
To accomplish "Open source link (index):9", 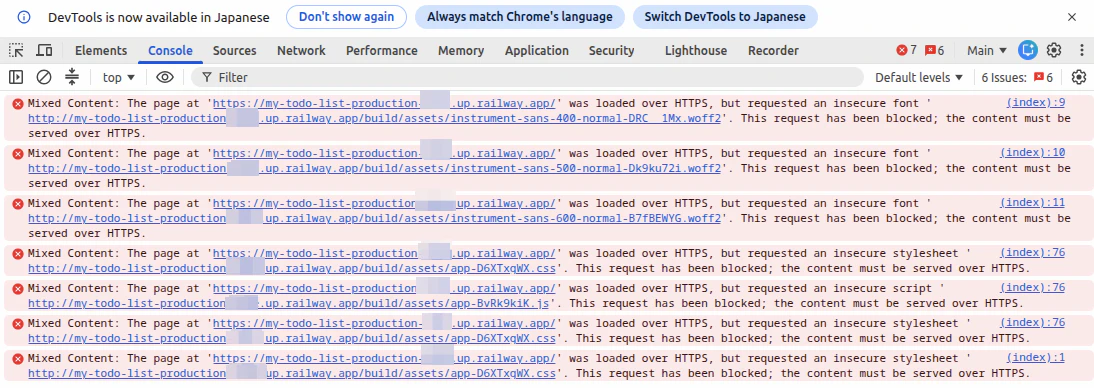I will [x=1036, y=103].
